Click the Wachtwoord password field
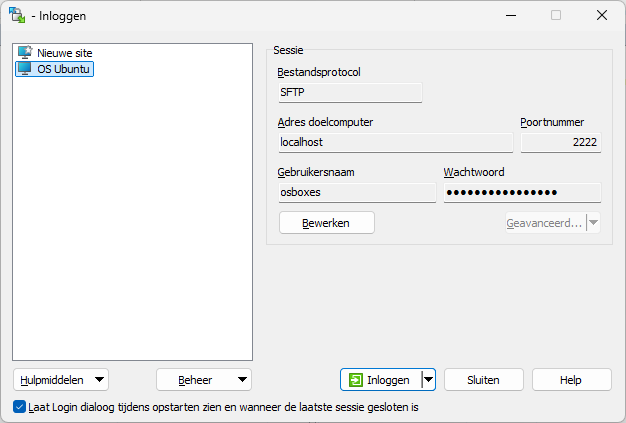The image size is (626, 423). [x=522, y=193]
